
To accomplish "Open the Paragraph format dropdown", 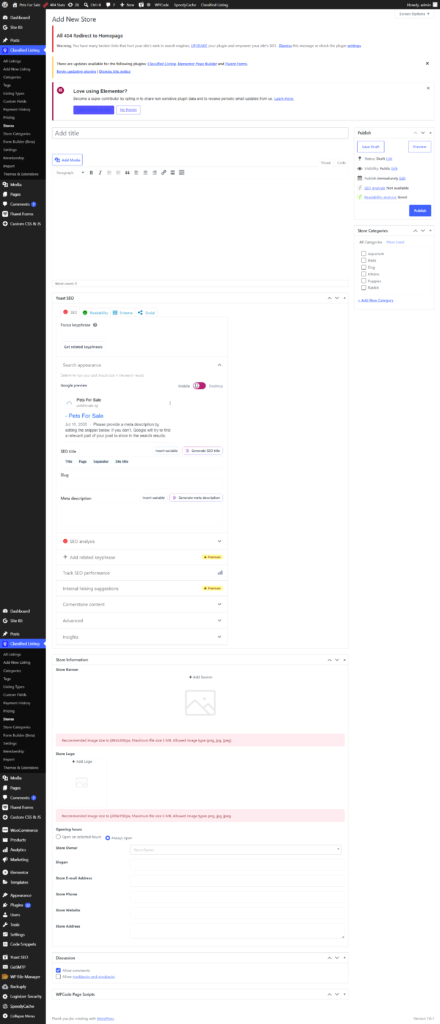I will tap(70, 172).
